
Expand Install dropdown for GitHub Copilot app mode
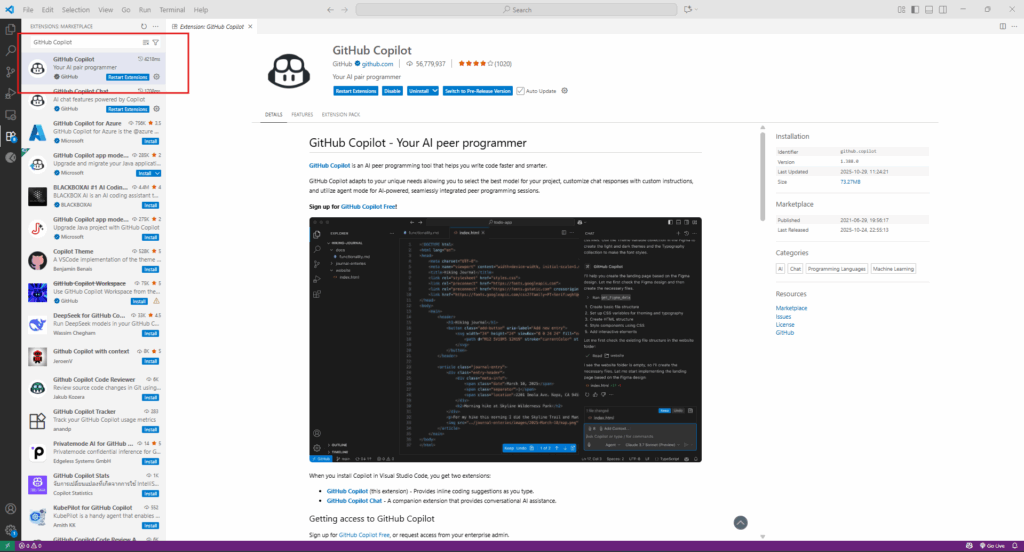pos(157,173)
